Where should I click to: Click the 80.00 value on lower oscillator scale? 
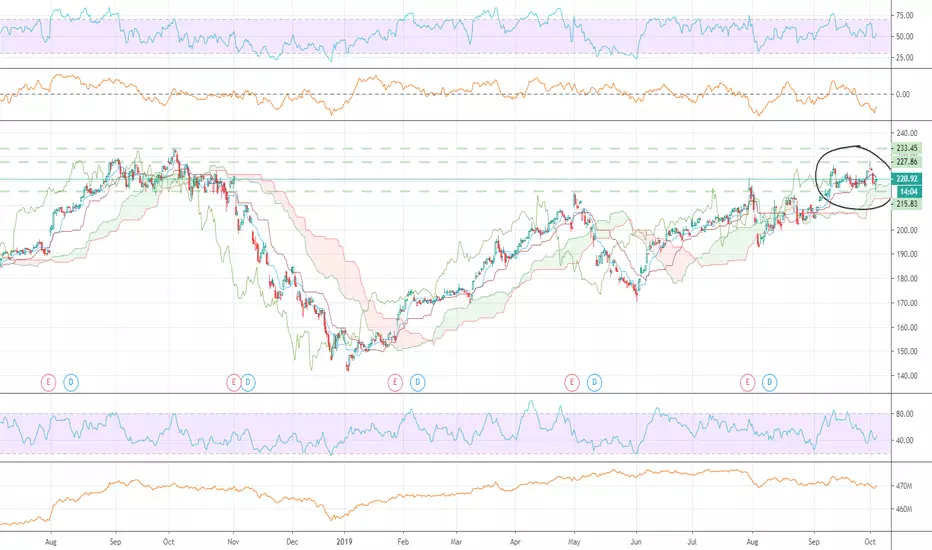coord(905,414)
